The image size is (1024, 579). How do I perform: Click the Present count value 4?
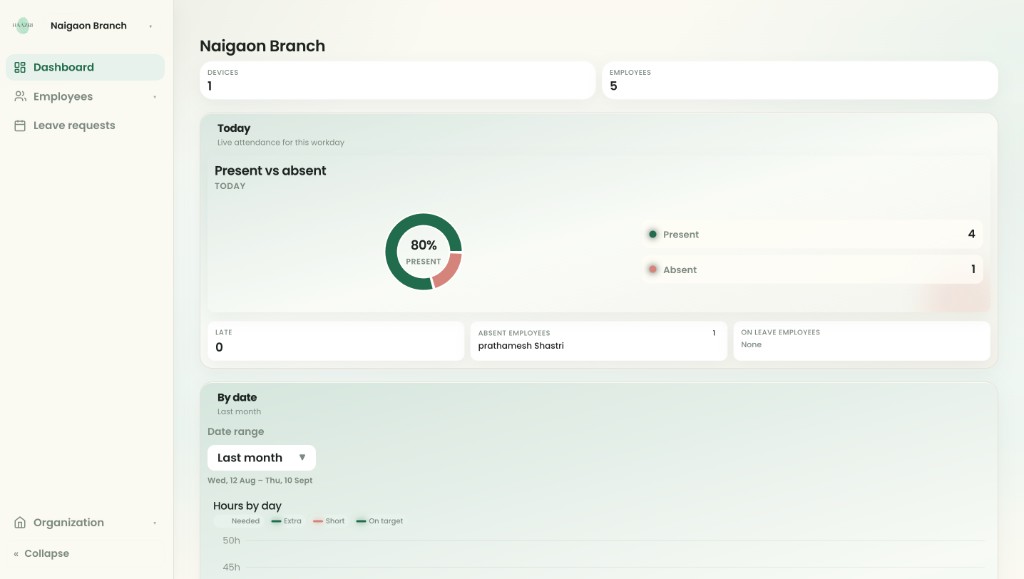pos(971,234)
